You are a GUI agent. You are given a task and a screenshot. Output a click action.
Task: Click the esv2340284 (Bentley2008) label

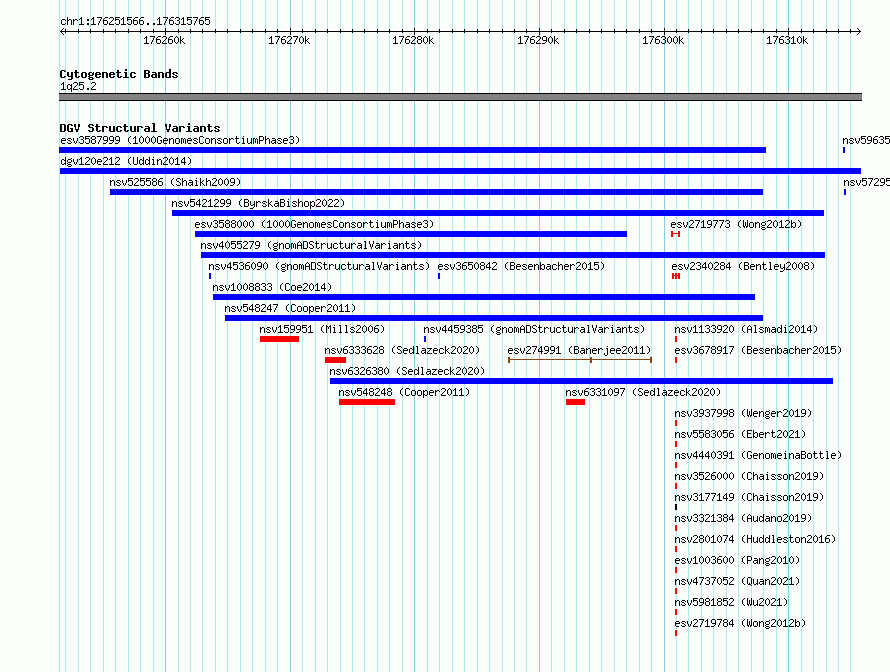pyautogui.click(x=743, y=266)
